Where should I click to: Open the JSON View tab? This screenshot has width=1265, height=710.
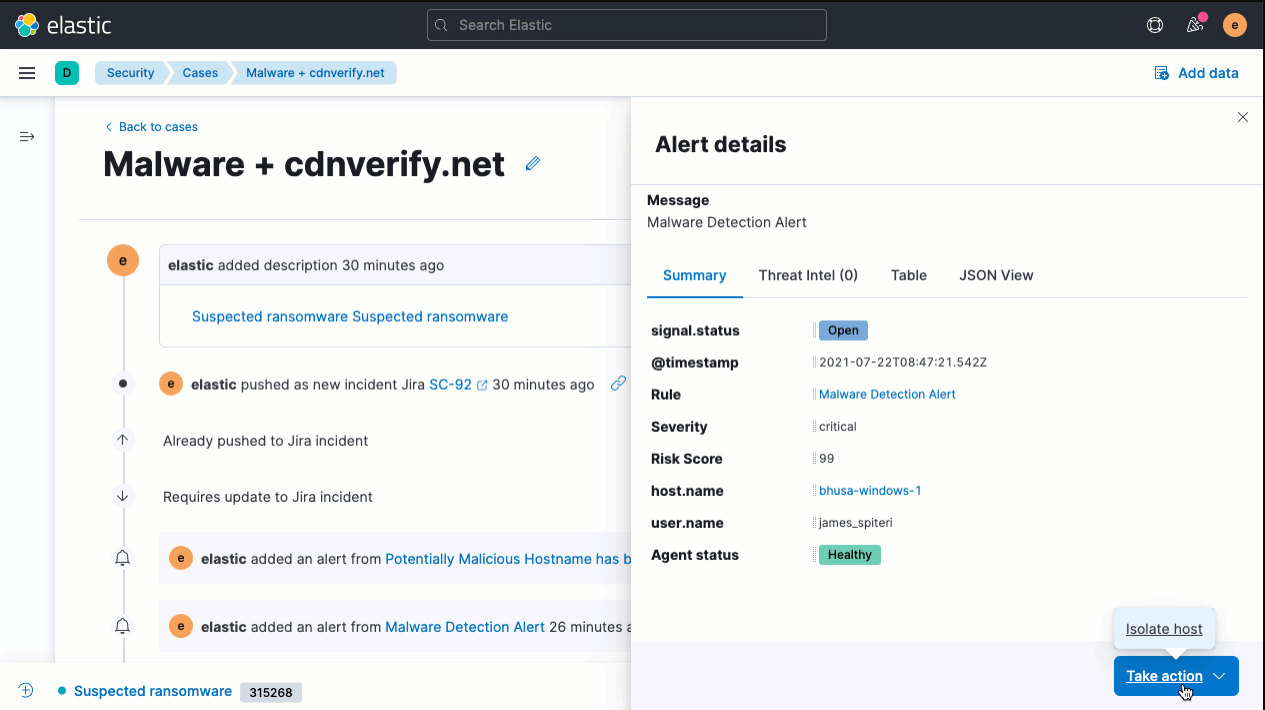[996, 275]
